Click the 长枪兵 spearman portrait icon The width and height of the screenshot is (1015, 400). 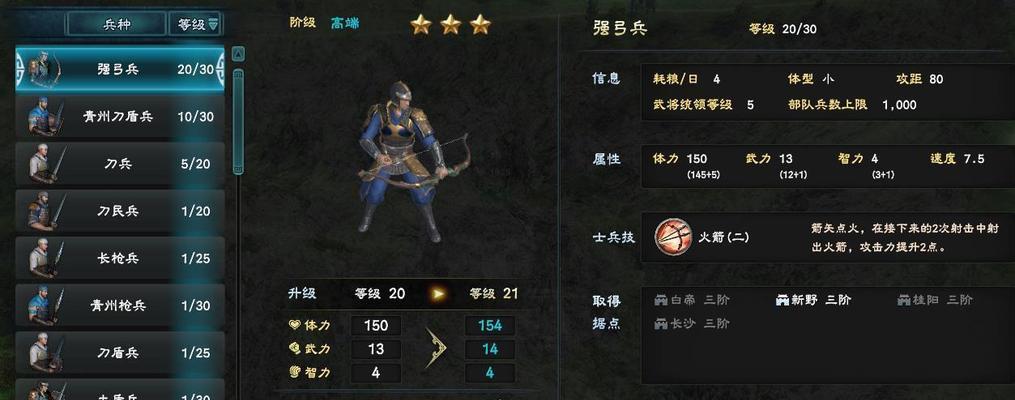44,258
